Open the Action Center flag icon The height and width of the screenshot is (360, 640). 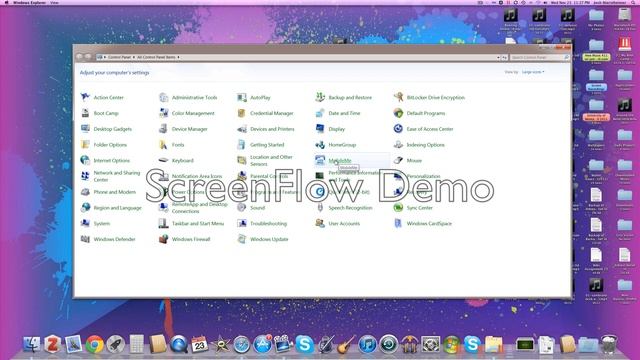pyautogui.click(x=85, y=97)
